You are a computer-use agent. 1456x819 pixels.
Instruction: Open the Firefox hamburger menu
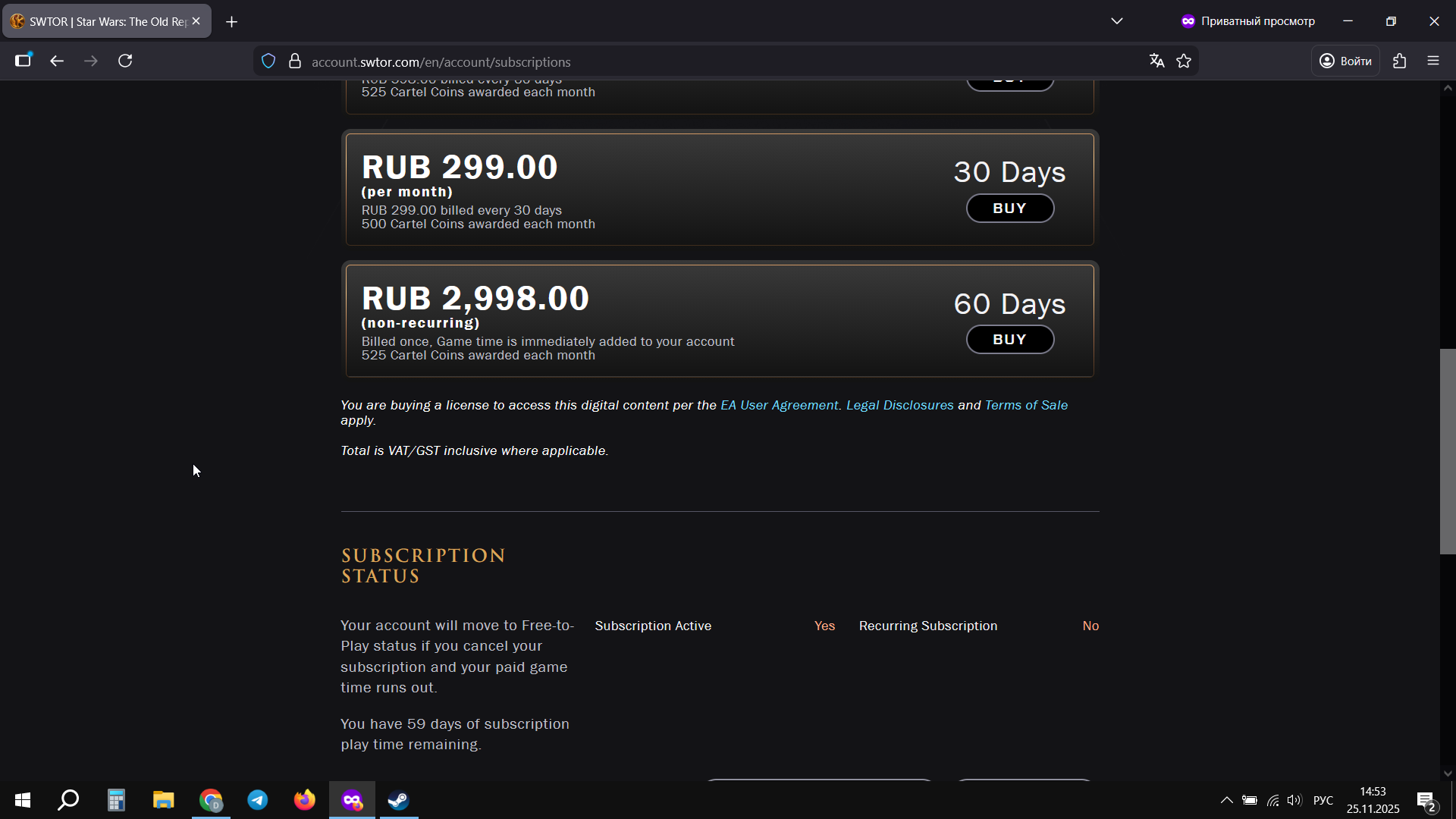pyautogui.click(x=1433, y=61)
